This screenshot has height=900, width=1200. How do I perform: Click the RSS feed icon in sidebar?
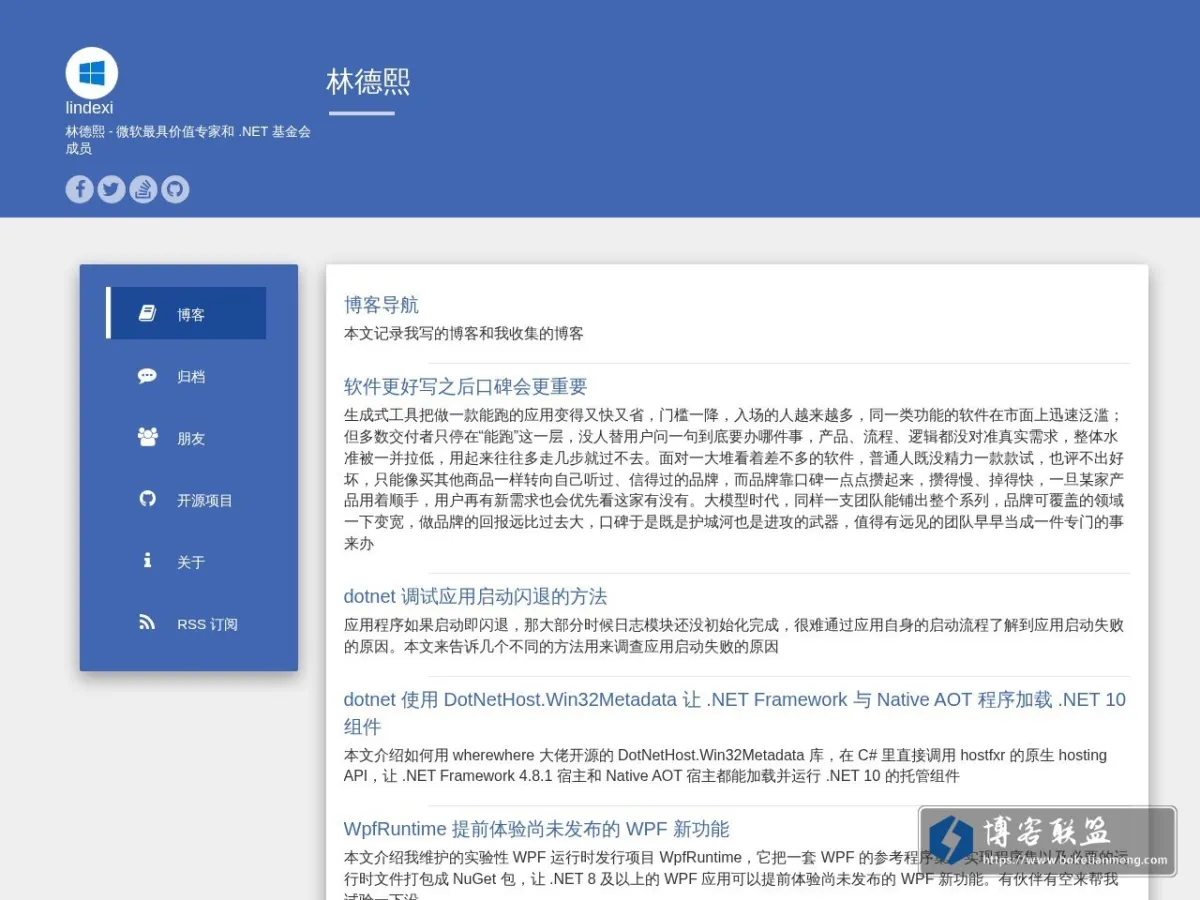(x=147, y=623)
